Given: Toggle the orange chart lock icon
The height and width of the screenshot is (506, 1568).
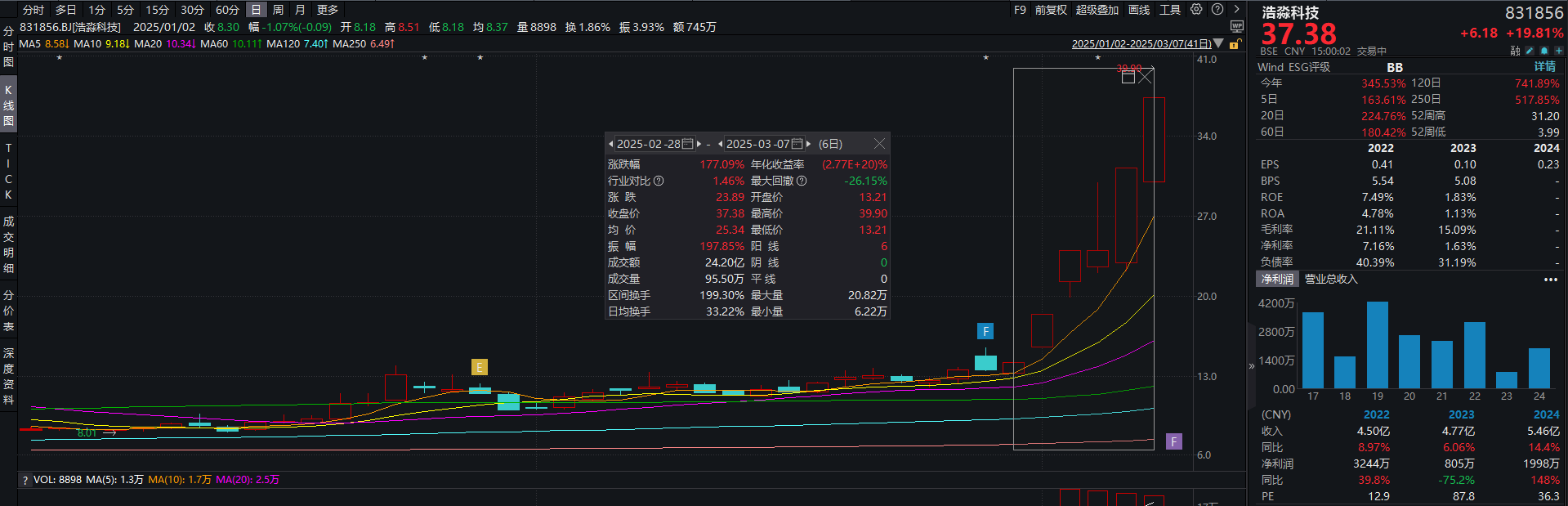Looking at the screenshot, I should (1235, 44).
